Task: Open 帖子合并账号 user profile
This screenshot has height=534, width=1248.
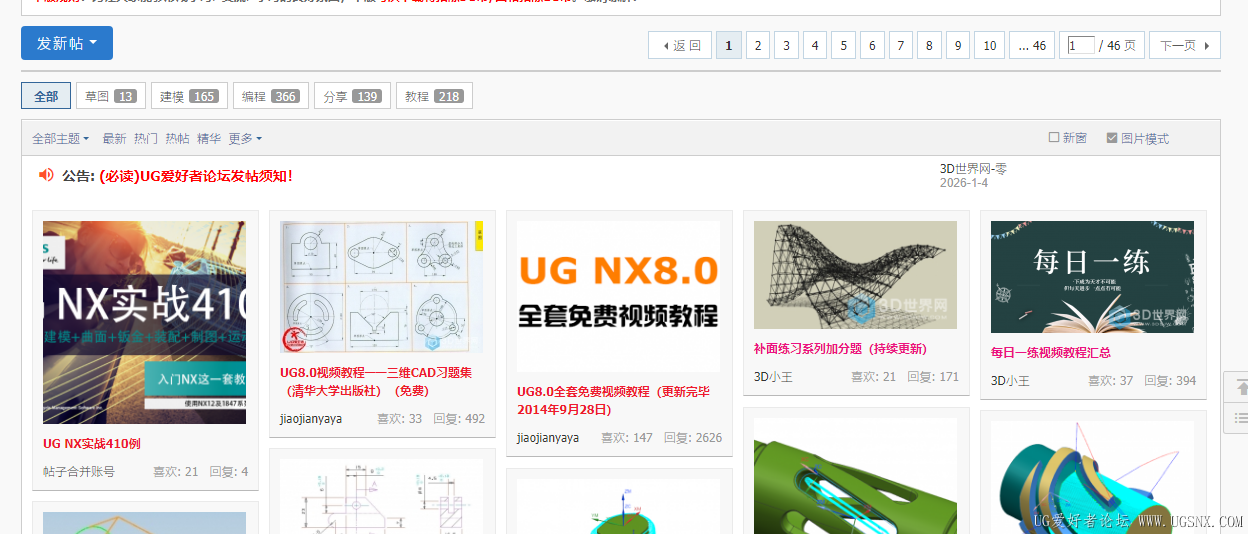Action: tap(79, 471)
